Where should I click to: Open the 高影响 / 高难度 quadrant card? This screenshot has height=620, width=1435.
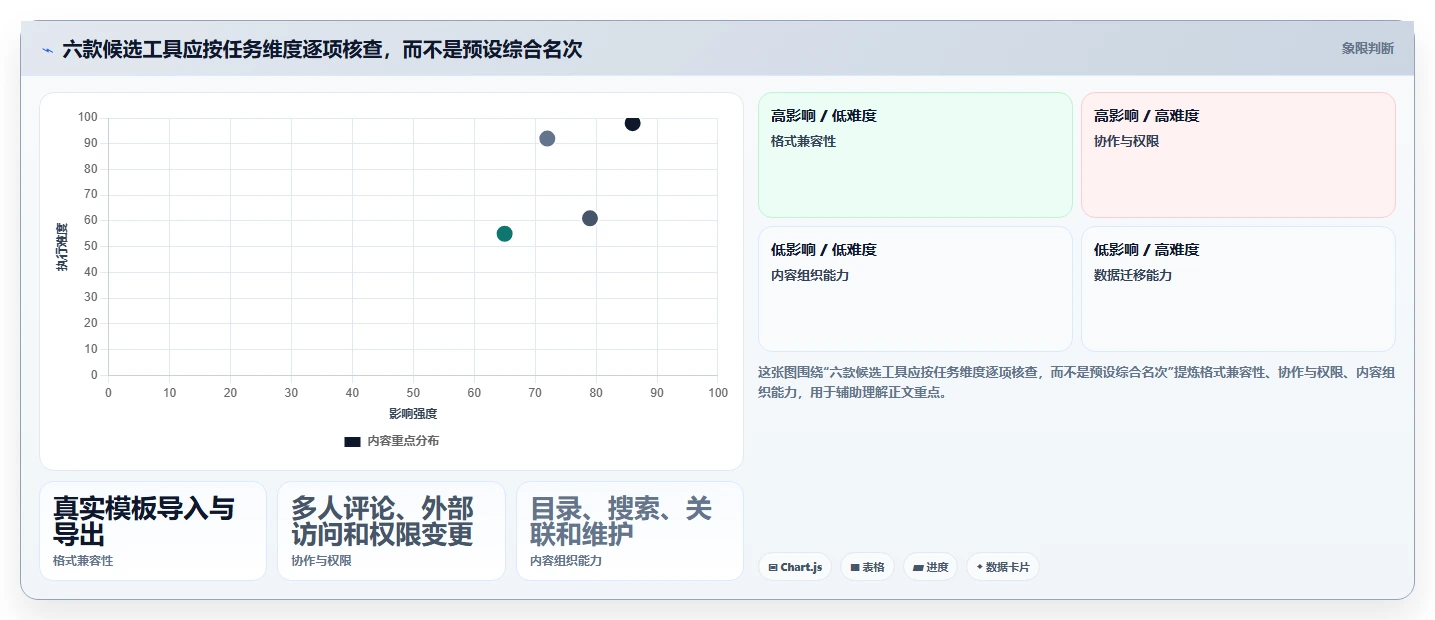1238,155
